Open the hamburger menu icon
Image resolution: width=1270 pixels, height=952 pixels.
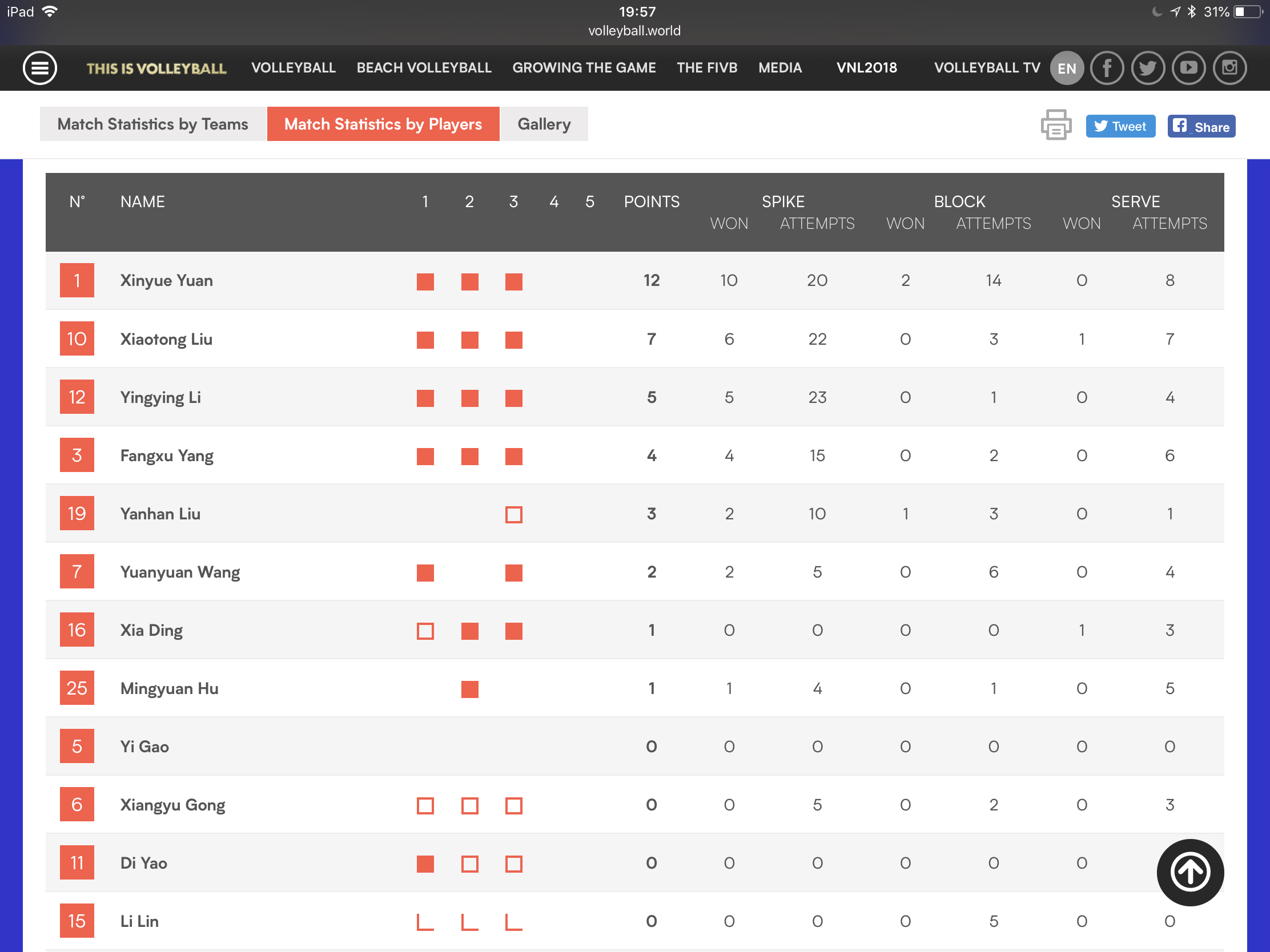click(x=39, y=68)
